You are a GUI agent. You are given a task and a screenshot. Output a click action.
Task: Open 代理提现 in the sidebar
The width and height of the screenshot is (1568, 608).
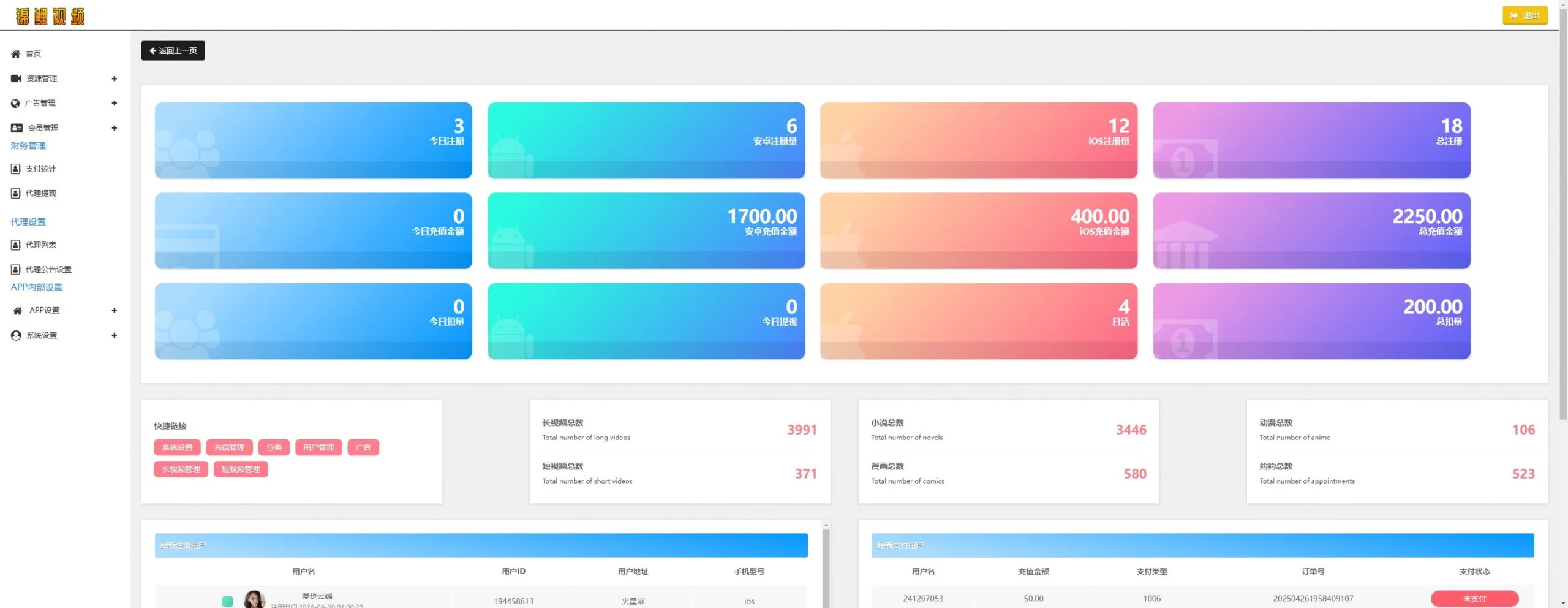pos(40,193)
